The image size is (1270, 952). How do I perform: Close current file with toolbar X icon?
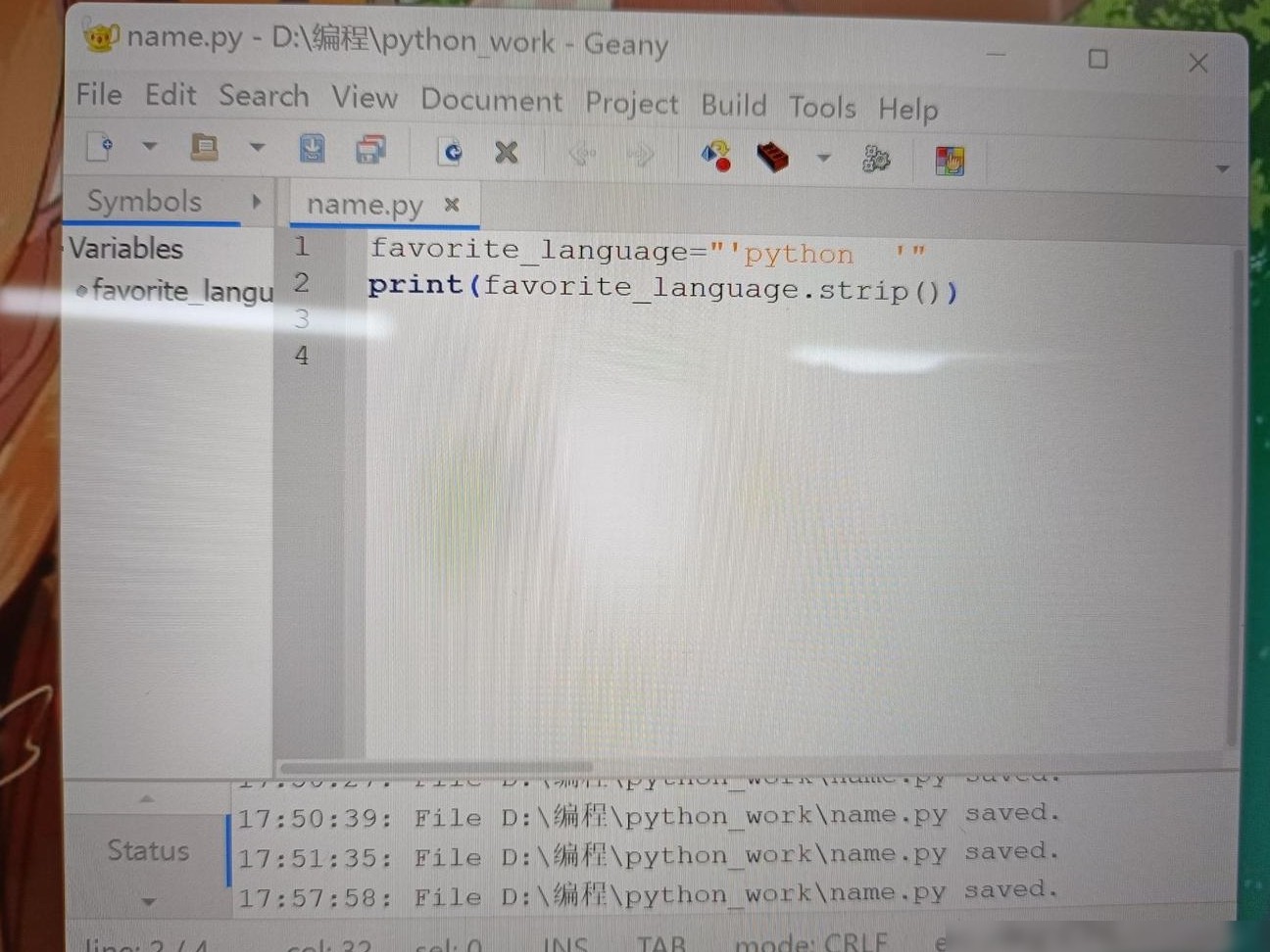click(x=507, y=153)
